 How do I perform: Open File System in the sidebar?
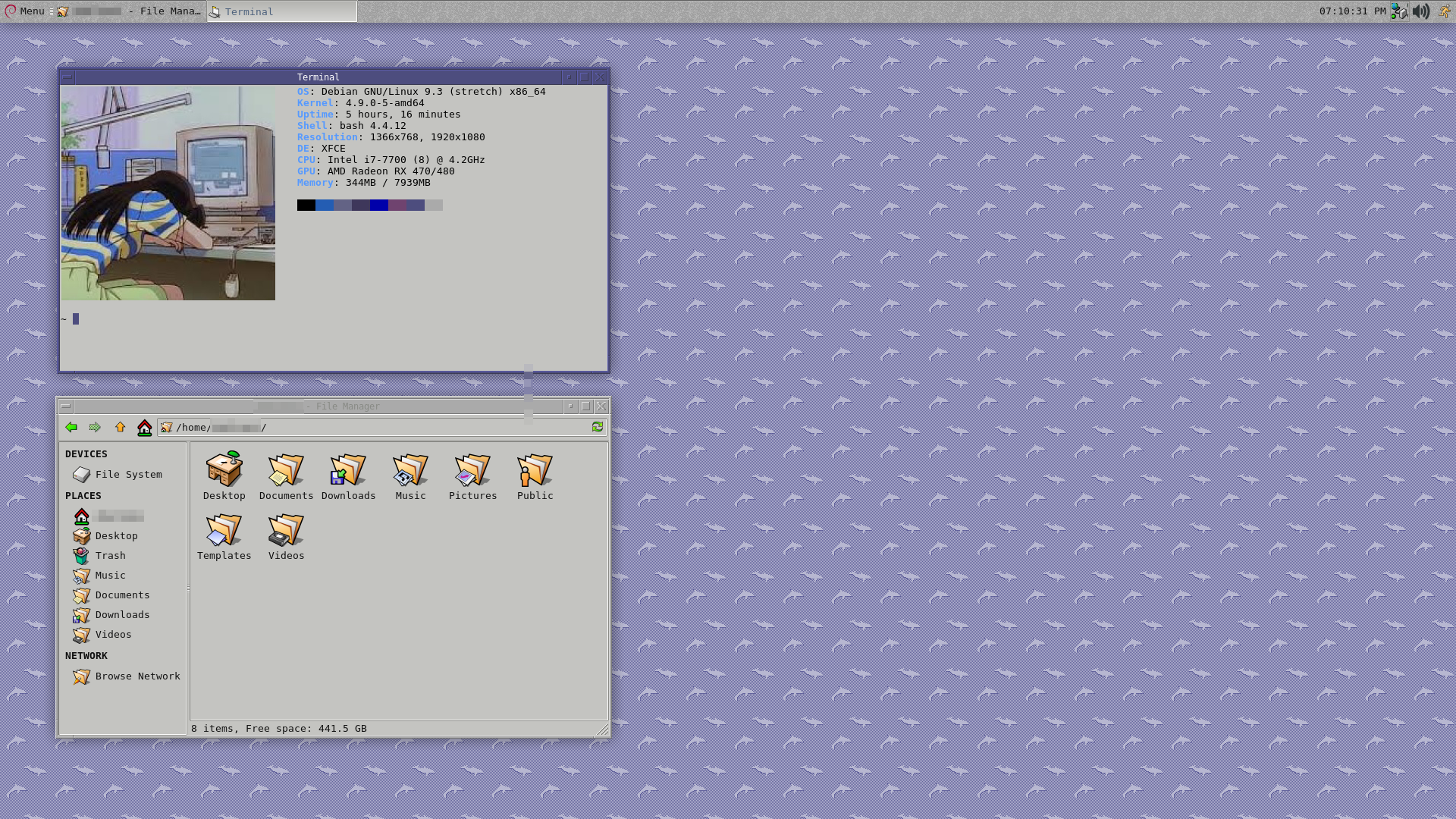(118, 475)
